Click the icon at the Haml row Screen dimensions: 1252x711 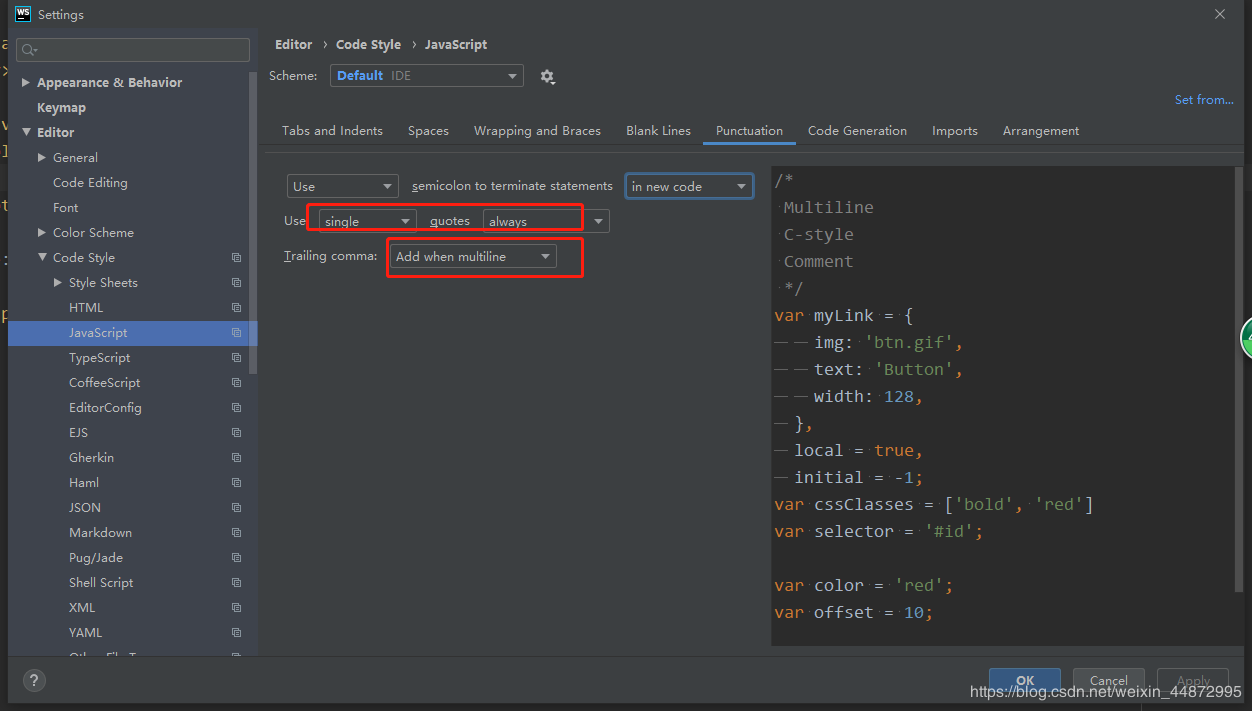pos(237,483)
